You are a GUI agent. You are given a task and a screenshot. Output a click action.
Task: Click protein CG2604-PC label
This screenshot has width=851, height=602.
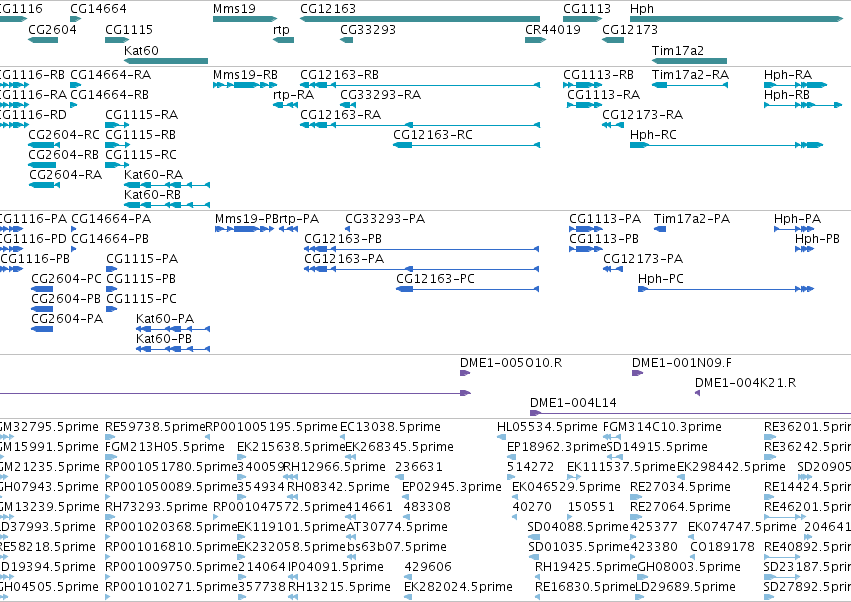[66, 278]
